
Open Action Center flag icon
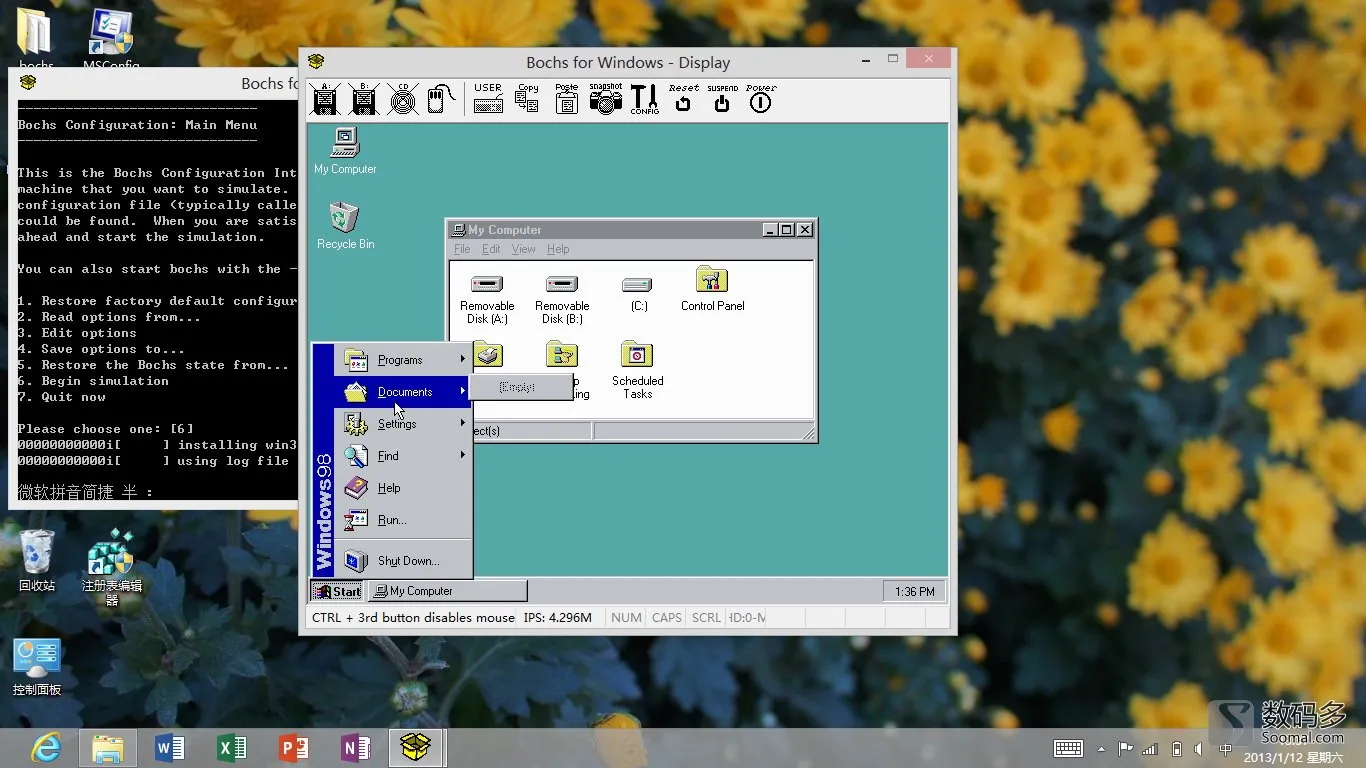1125,748
